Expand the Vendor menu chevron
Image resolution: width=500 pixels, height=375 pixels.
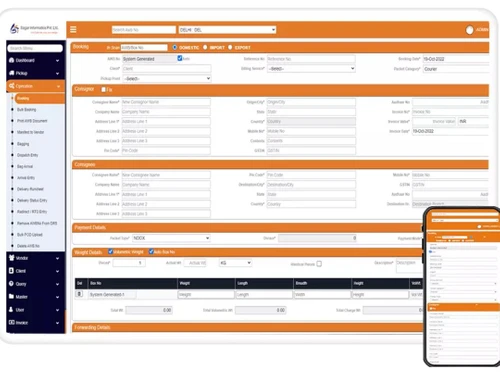tap(58, 258)
